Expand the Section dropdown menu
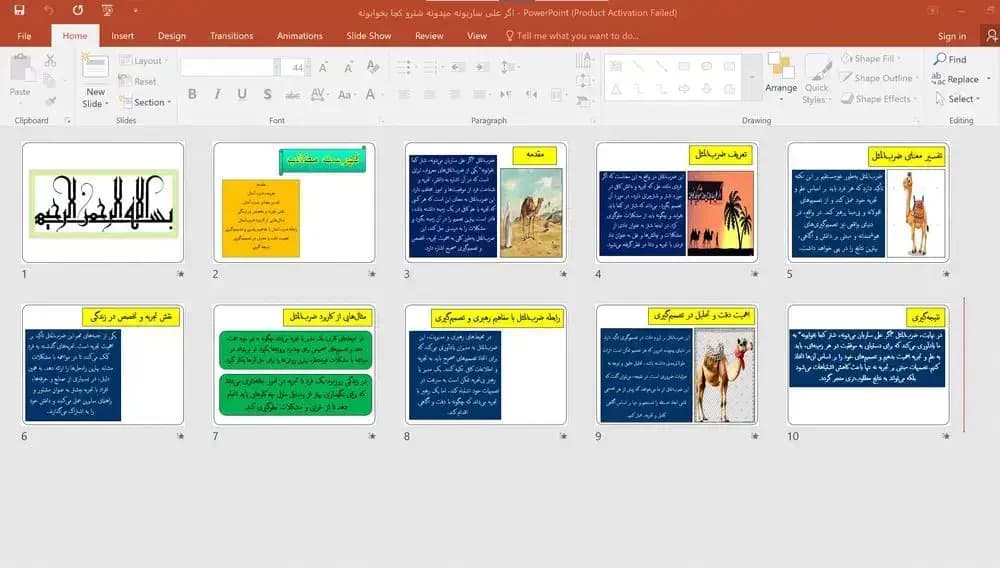 tap(146, 102)
